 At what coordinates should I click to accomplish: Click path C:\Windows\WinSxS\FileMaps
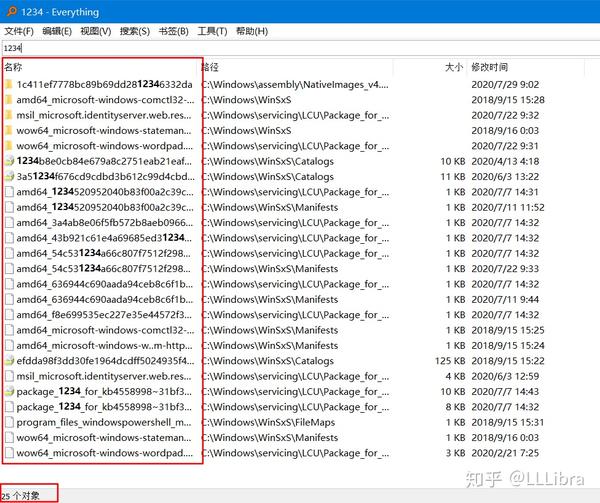[x=268, y=422]
